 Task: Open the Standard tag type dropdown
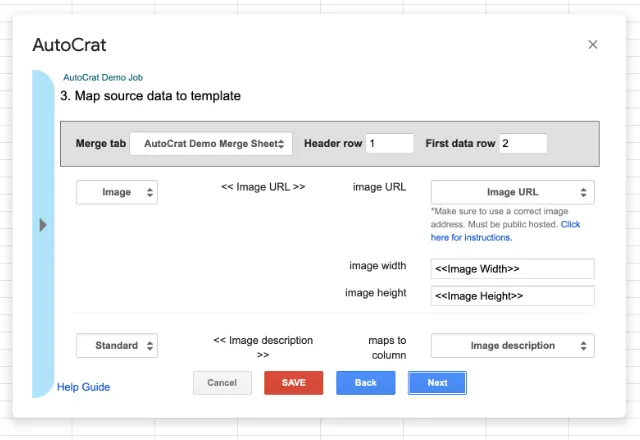tap(117, 346)
